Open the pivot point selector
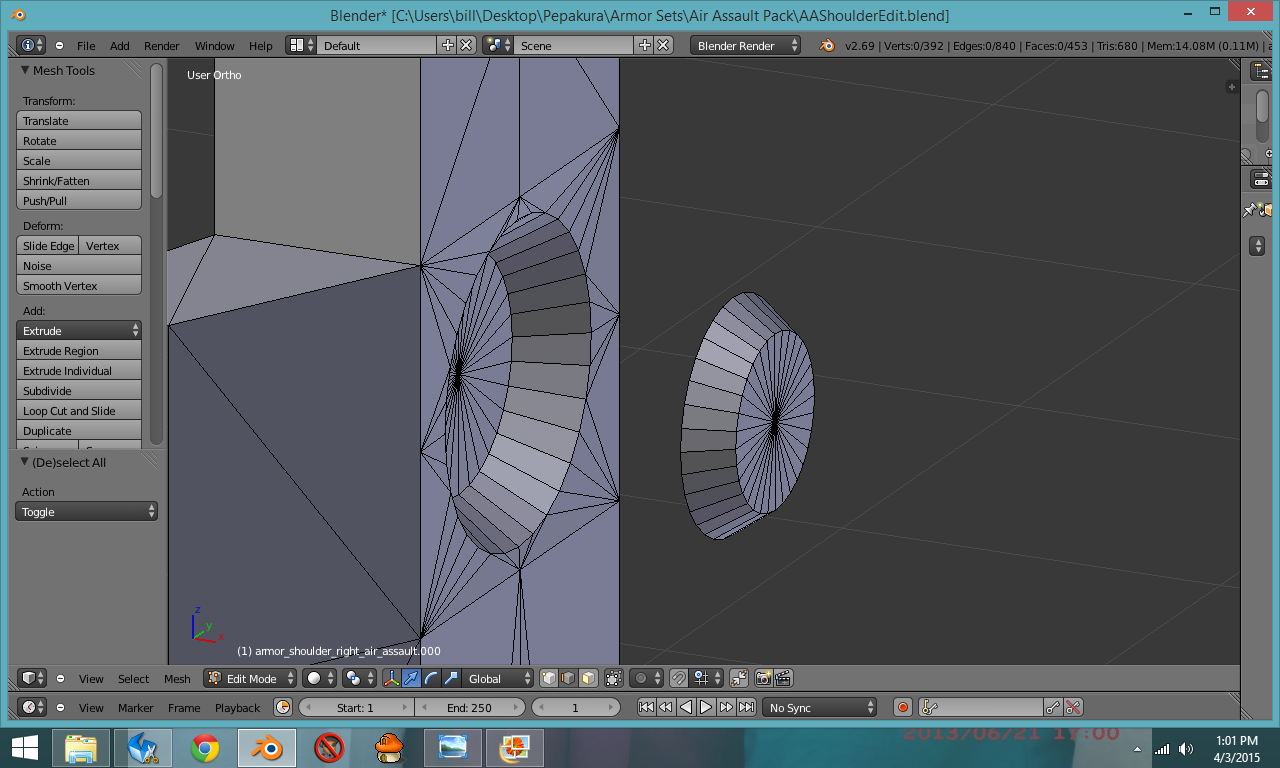This screenshot has width=1280, height=768. coord(357,678)
